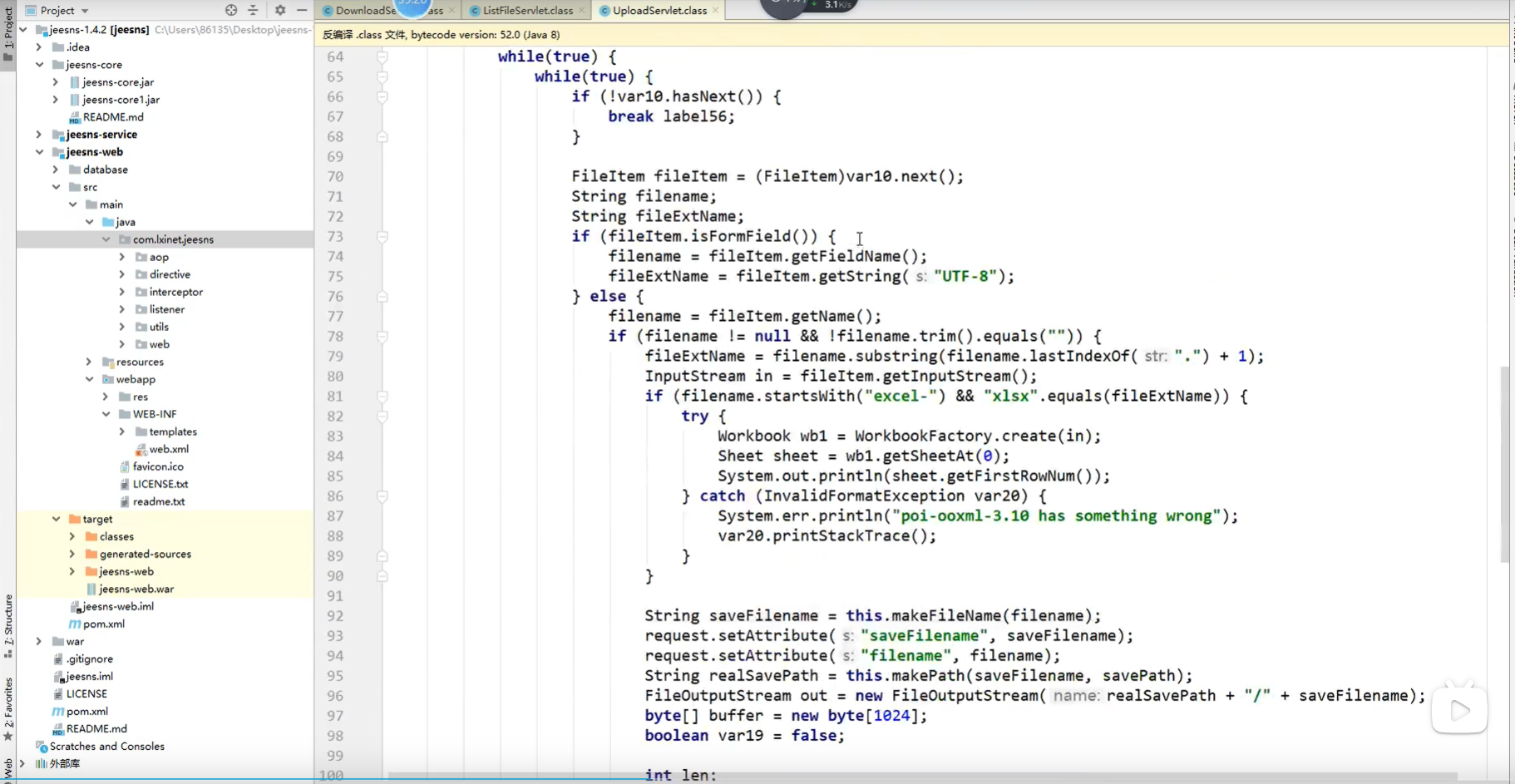Toggle code fold marker at line 86
This screenshot has width=1515, height=784.
(x=382, y=496)
